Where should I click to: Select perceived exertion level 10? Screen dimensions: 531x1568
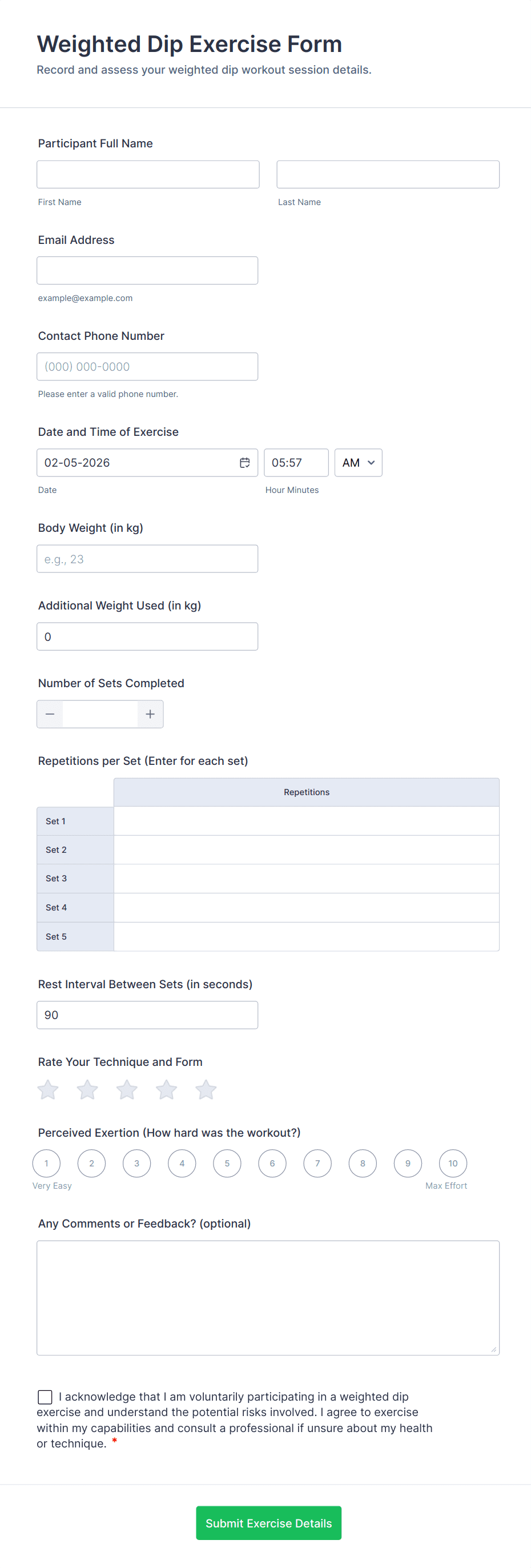point(453,1163)
